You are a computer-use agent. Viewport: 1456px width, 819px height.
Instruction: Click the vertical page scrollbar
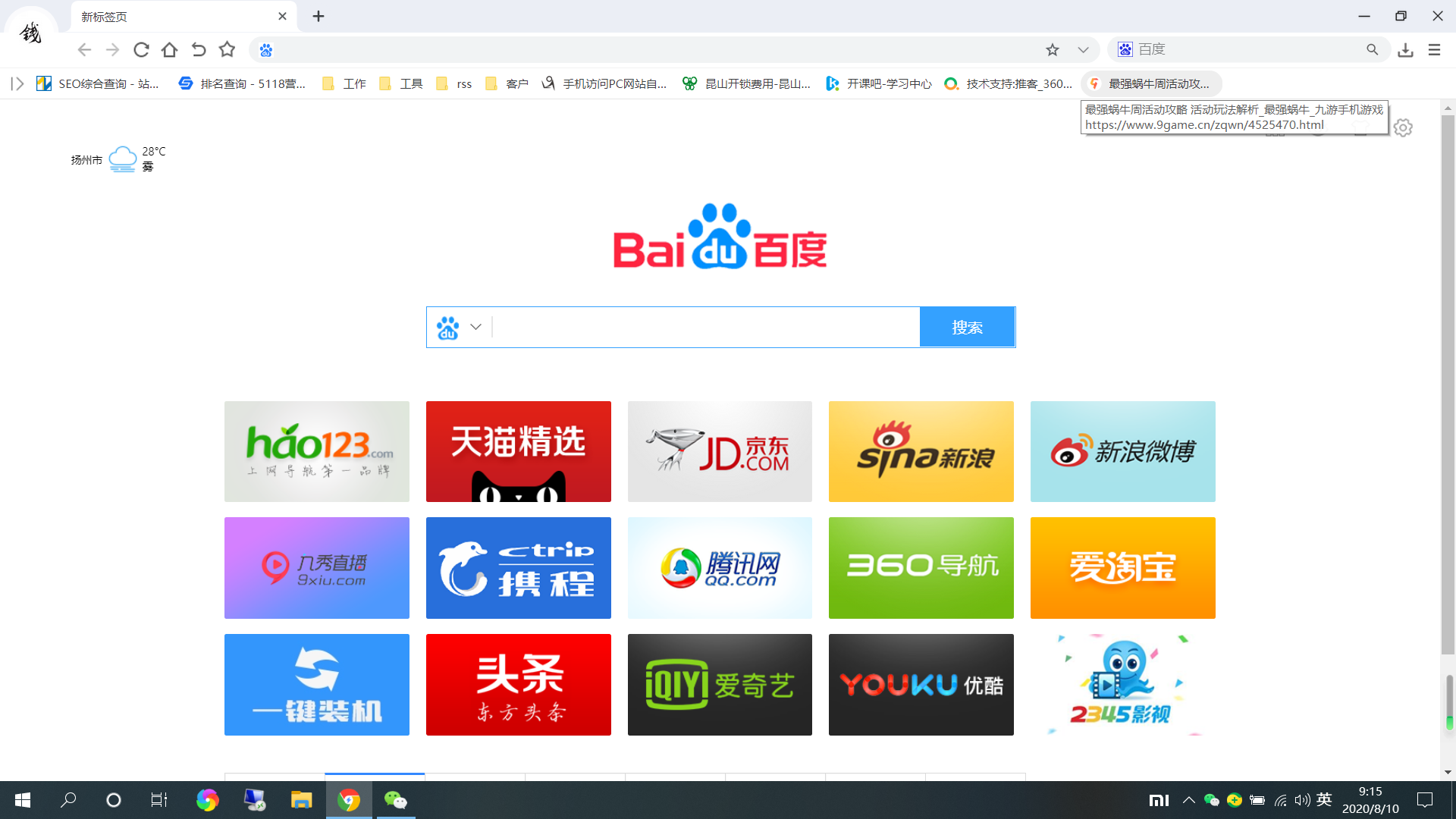tap(1448, 379)
